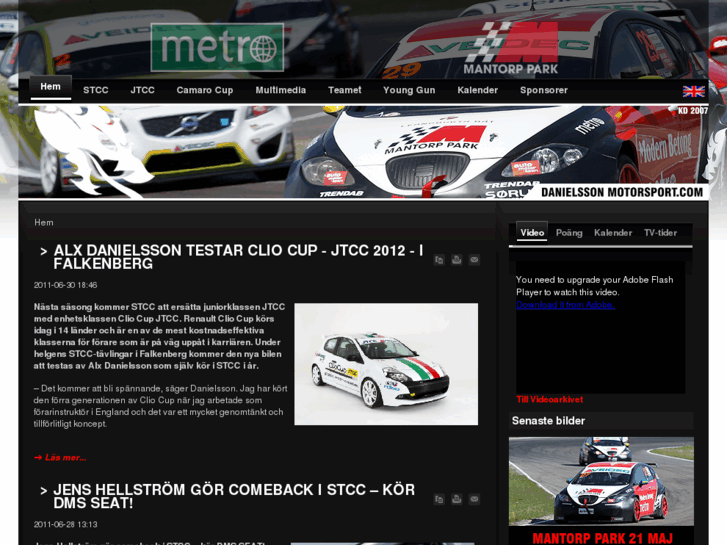Image resolution: width=727 pixels, height=545 pixels.
Task: Click the 'DANIELSSON MOTORSPORT.COM' text on the banner
Action: point(622,192)
